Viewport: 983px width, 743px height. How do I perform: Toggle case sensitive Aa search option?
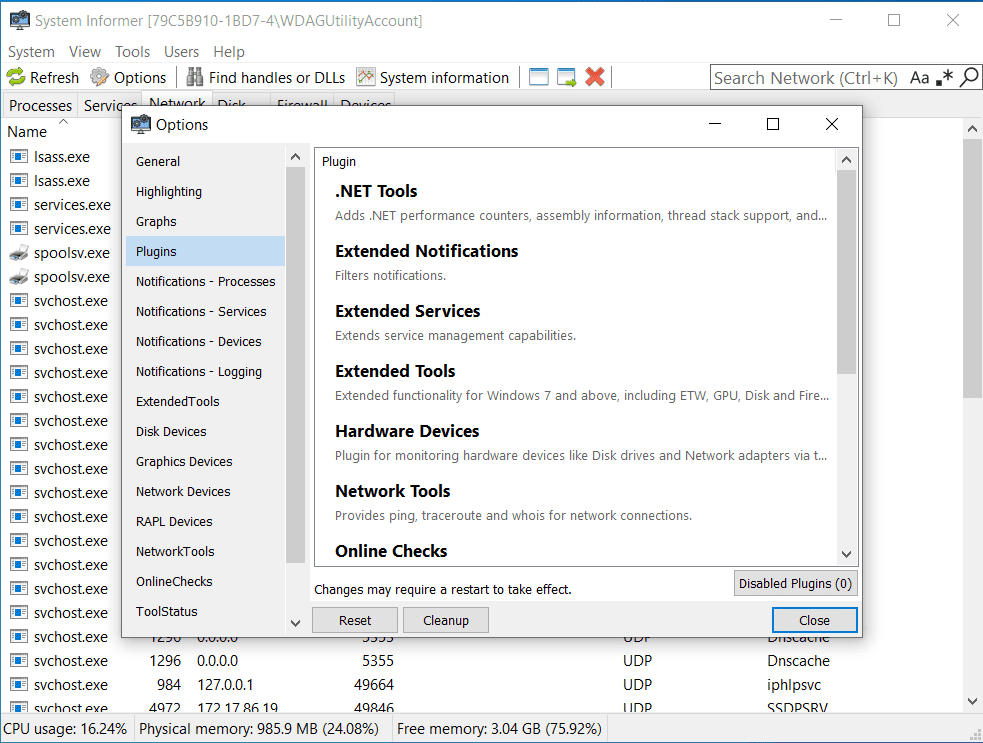(x=919, y=78)
